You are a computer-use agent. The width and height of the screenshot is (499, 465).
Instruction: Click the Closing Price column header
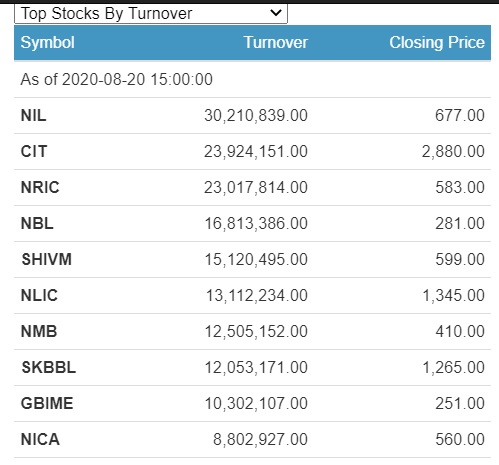(x=437, y=43)
